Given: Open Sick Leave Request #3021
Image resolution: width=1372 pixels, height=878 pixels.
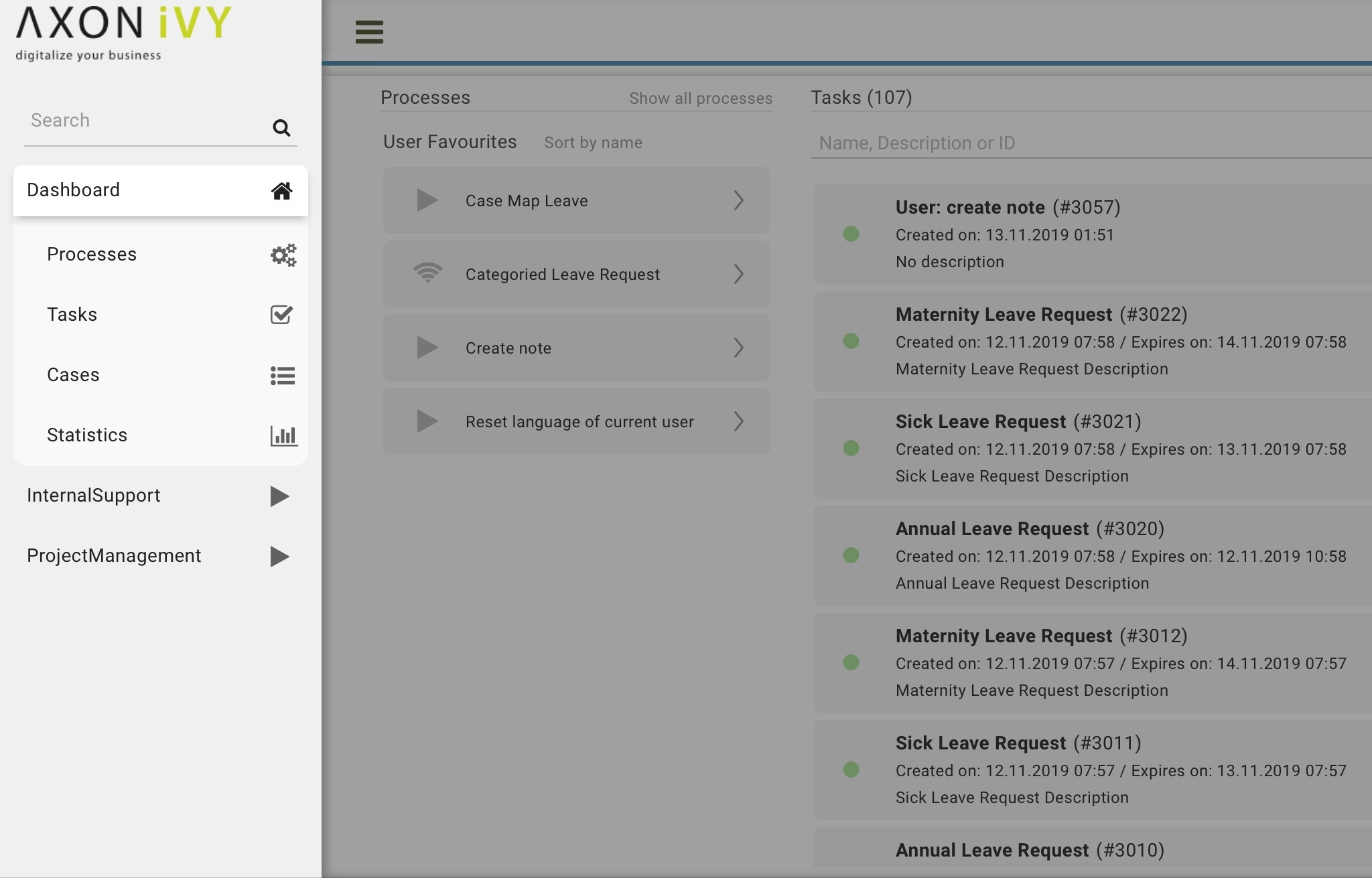Looking at the screenshot, I should (1093, 449).
